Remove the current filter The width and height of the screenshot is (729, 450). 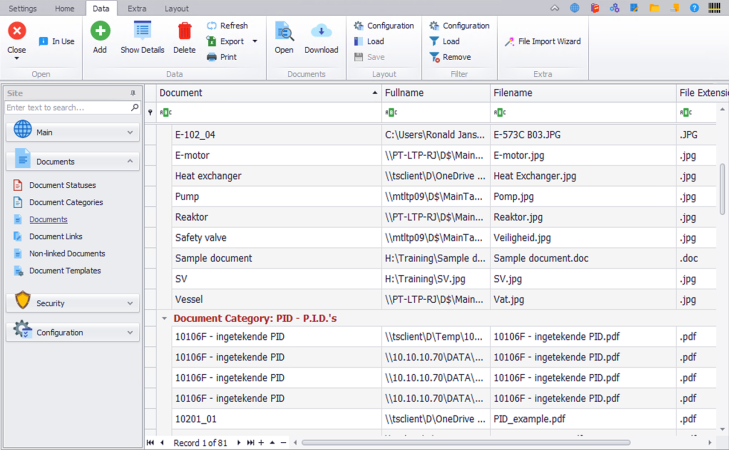(450, 57)
